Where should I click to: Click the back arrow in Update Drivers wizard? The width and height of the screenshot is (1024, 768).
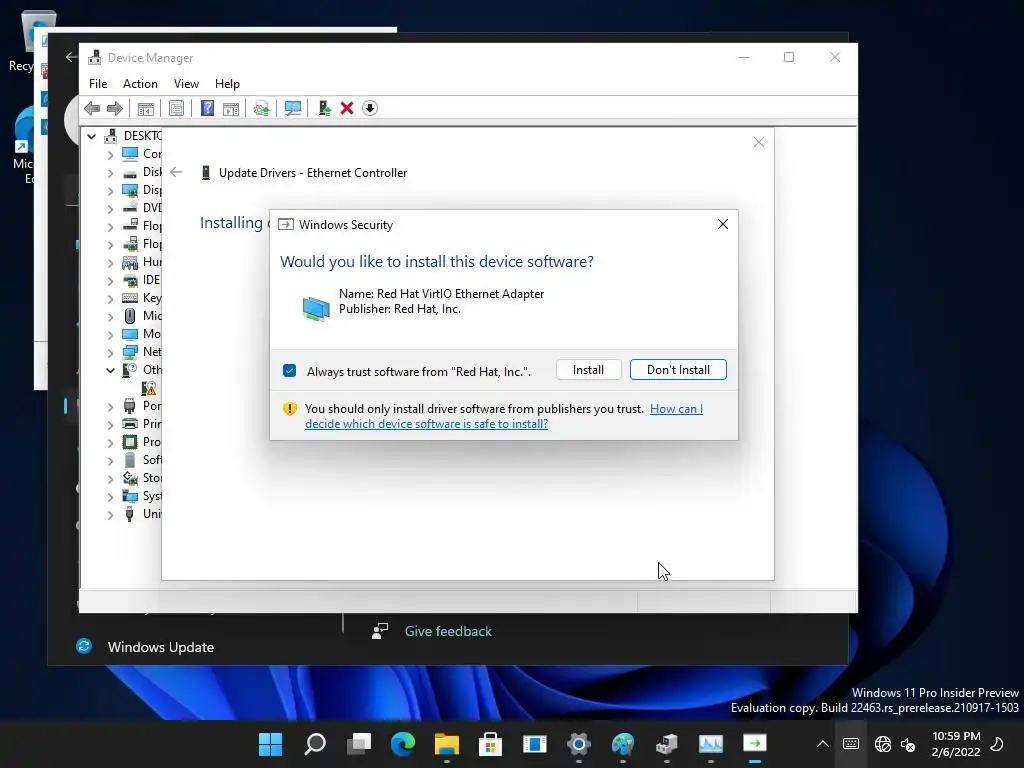coord(176,172)
